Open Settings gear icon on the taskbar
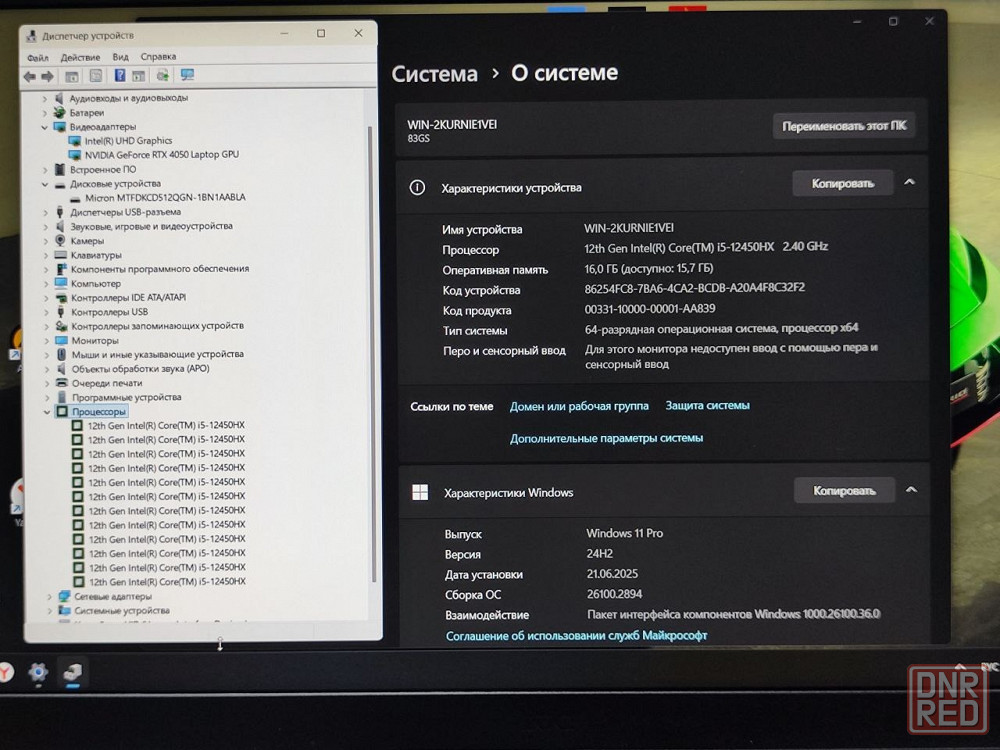1000x750 pixels. pyautogui.click(x=38, y=672)
